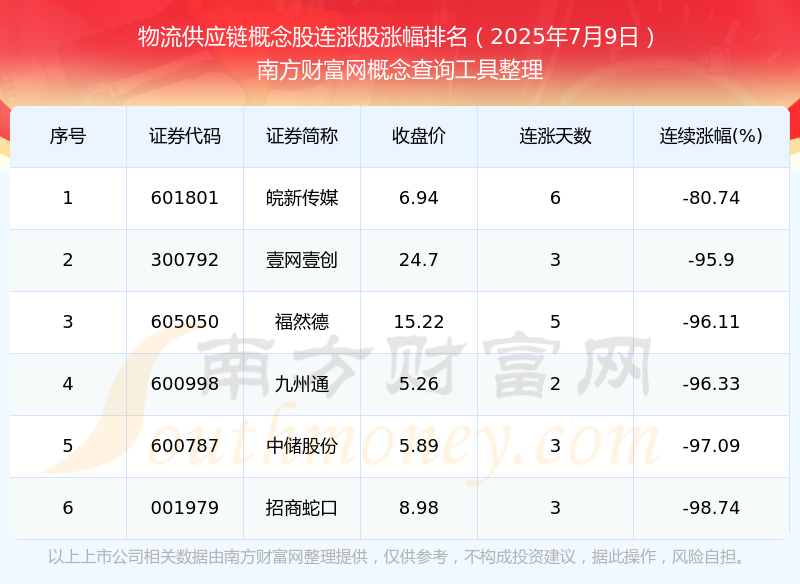The height and width of the screenshot is (584, 800).
Task: Click the value -95.9
Action: tap(711, 260)
